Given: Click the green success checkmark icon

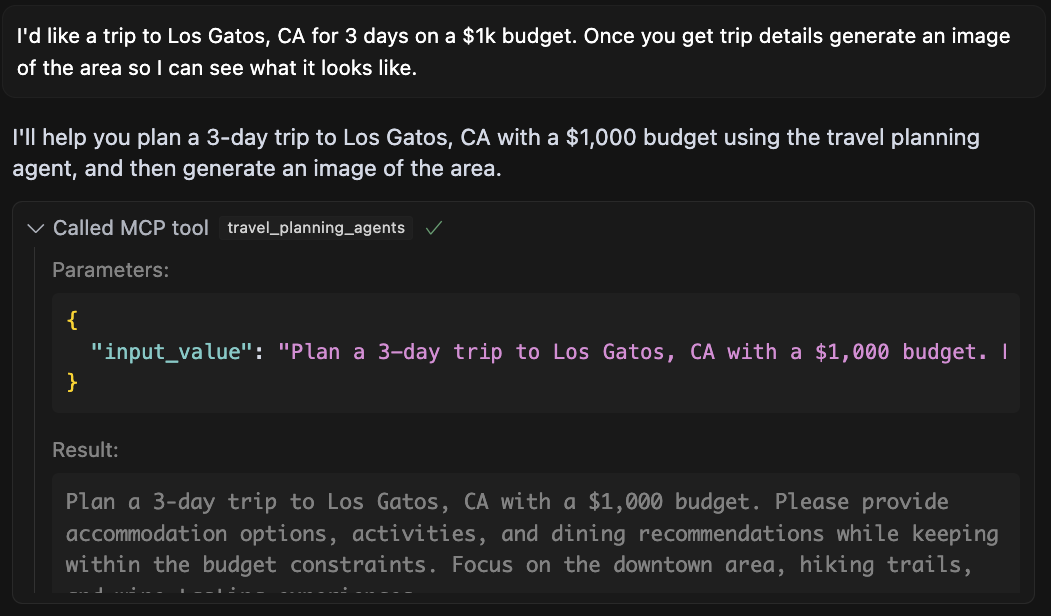Looking at the screenshot, I should coord(433,228).
